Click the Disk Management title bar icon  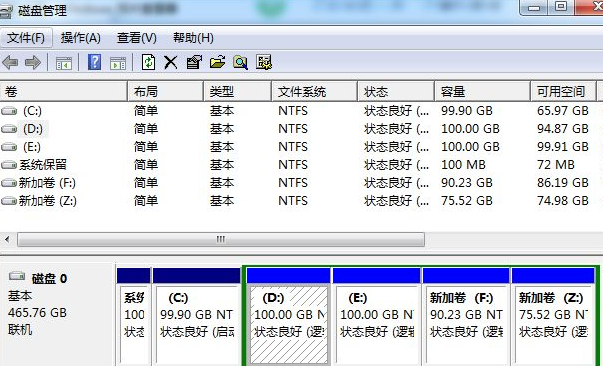click(6, 12)
